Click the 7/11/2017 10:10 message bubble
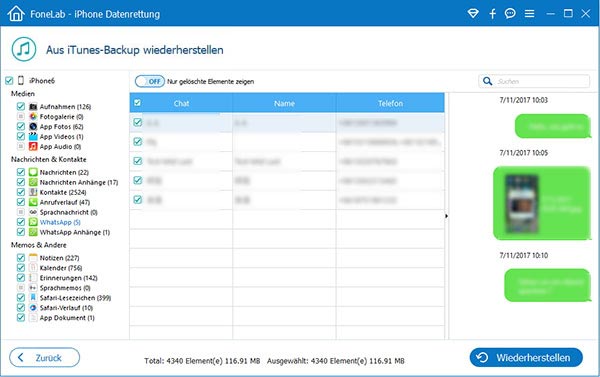600x377 pixels. coord(548,285)
